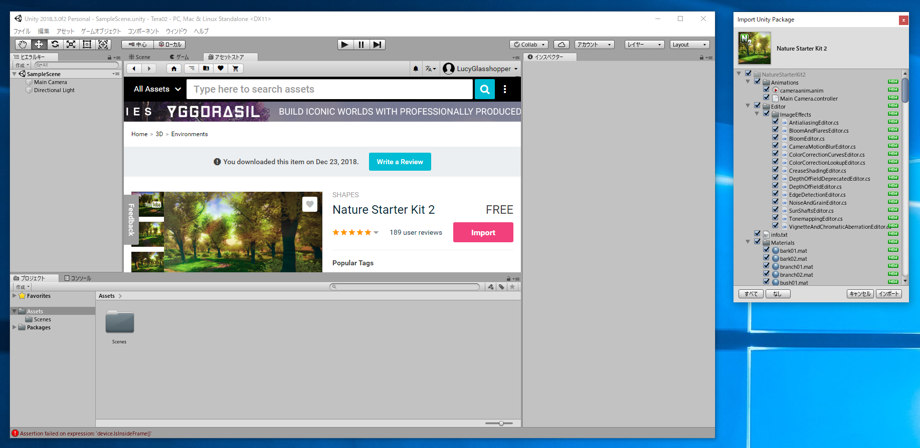This screenshot has height=448, width=920.
Task: Select the Rotate tool in Unity toolbar
Action: (55, 44)
